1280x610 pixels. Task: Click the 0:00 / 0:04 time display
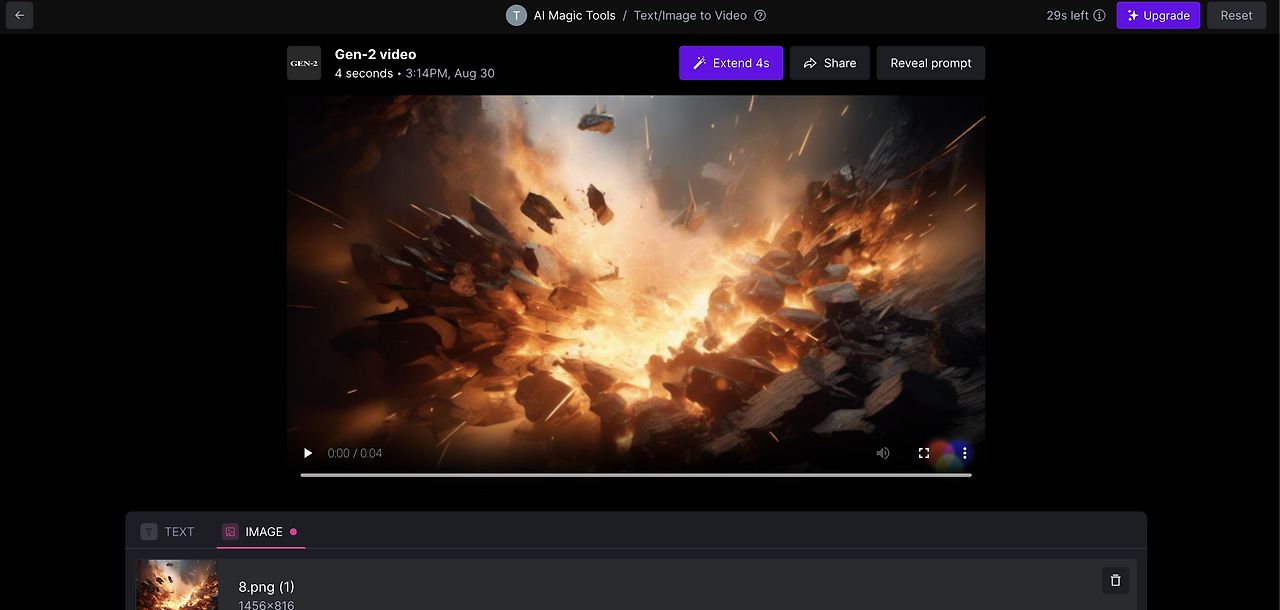(355, 453)
